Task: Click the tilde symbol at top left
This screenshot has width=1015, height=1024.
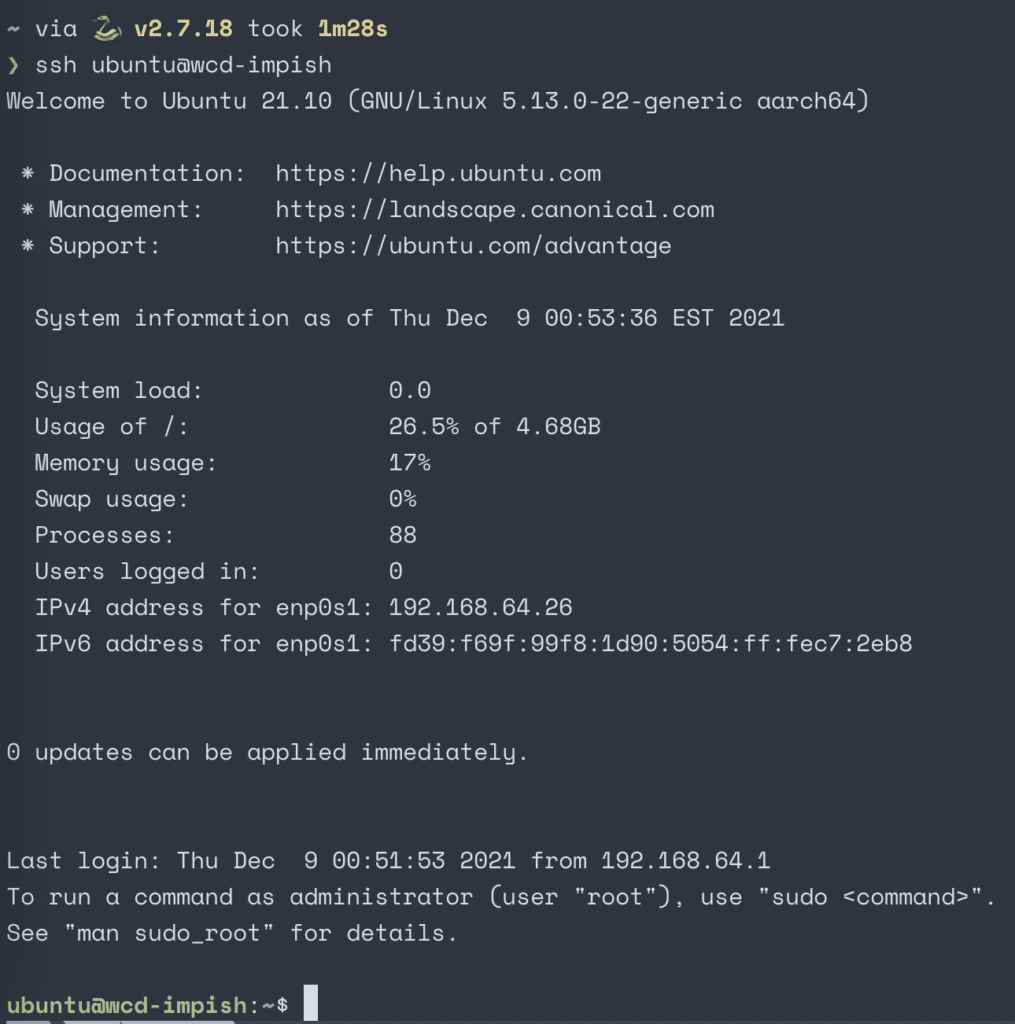Action: [14, 29]
